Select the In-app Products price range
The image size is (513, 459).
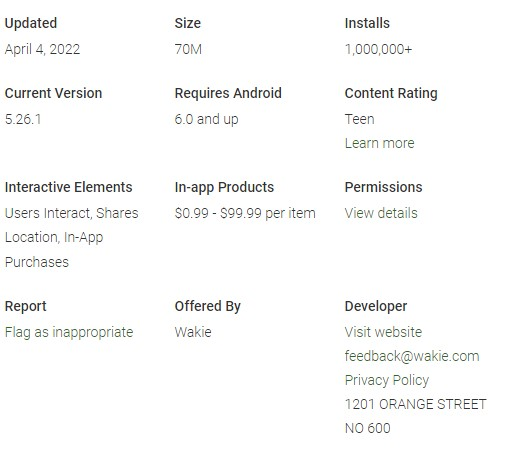pos(245,213)
